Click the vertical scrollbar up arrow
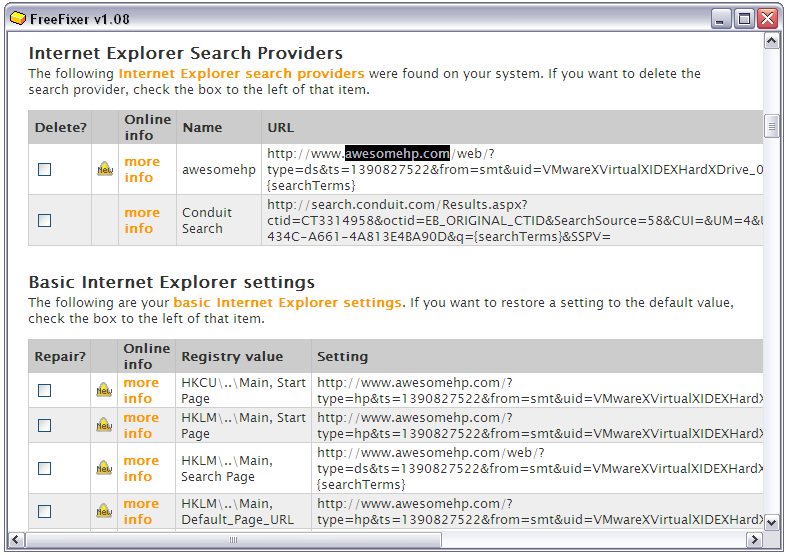The height and width of the screenshot is (555, 788). [x=772, y=41]
